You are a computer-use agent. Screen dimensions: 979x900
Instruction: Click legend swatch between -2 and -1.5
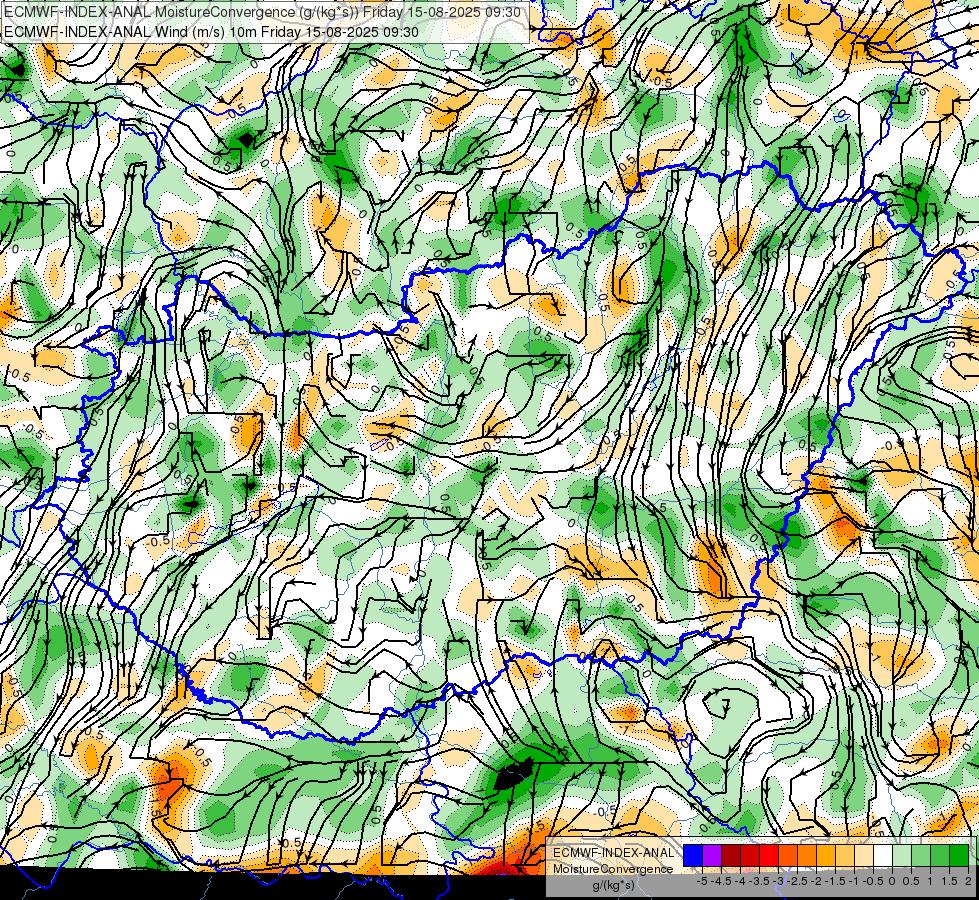(826, 856)
